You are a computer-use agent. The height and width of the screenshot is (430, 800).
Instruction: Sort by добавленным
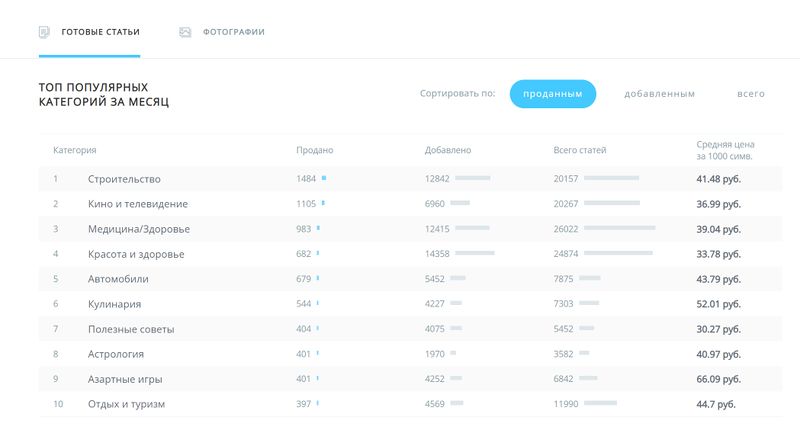659,94
